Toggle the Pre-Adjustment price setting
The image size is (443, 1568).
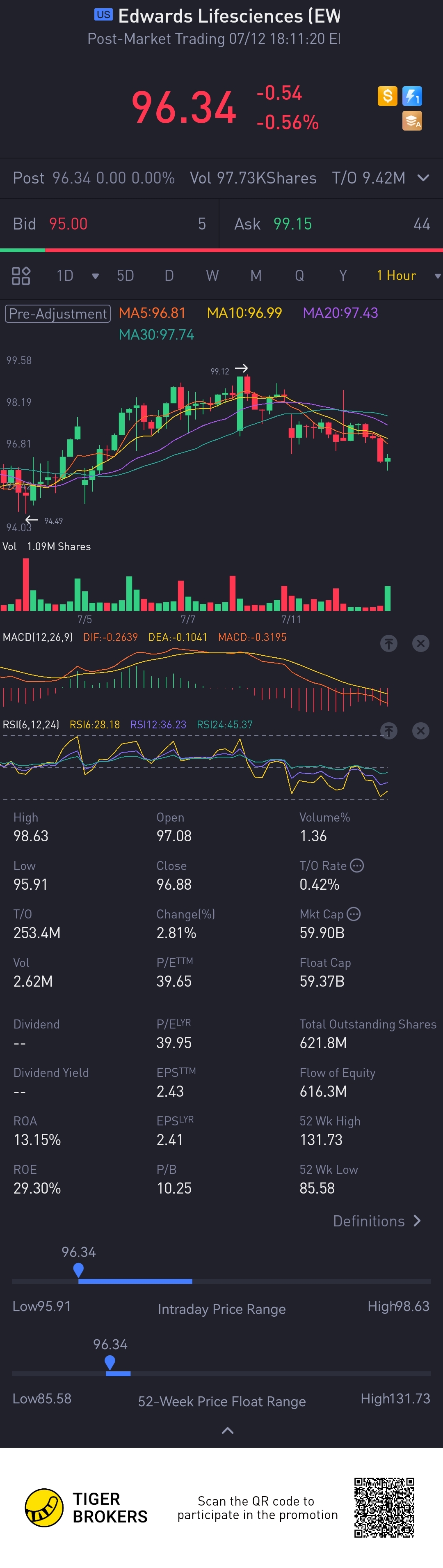(x=58, y=314)
